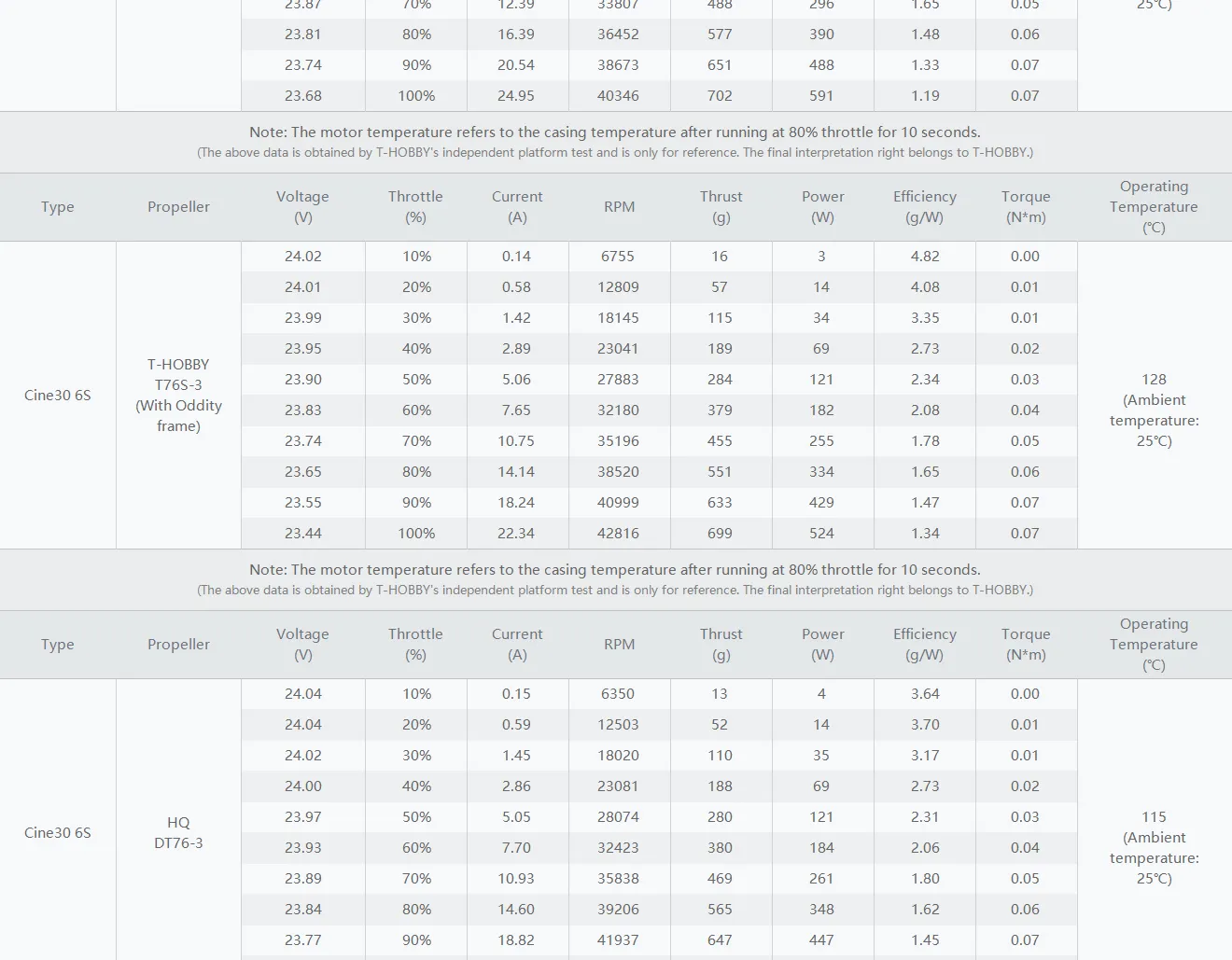
Task: Click the HQ DT76-3 propeller cell
Action: pos(178,832)
